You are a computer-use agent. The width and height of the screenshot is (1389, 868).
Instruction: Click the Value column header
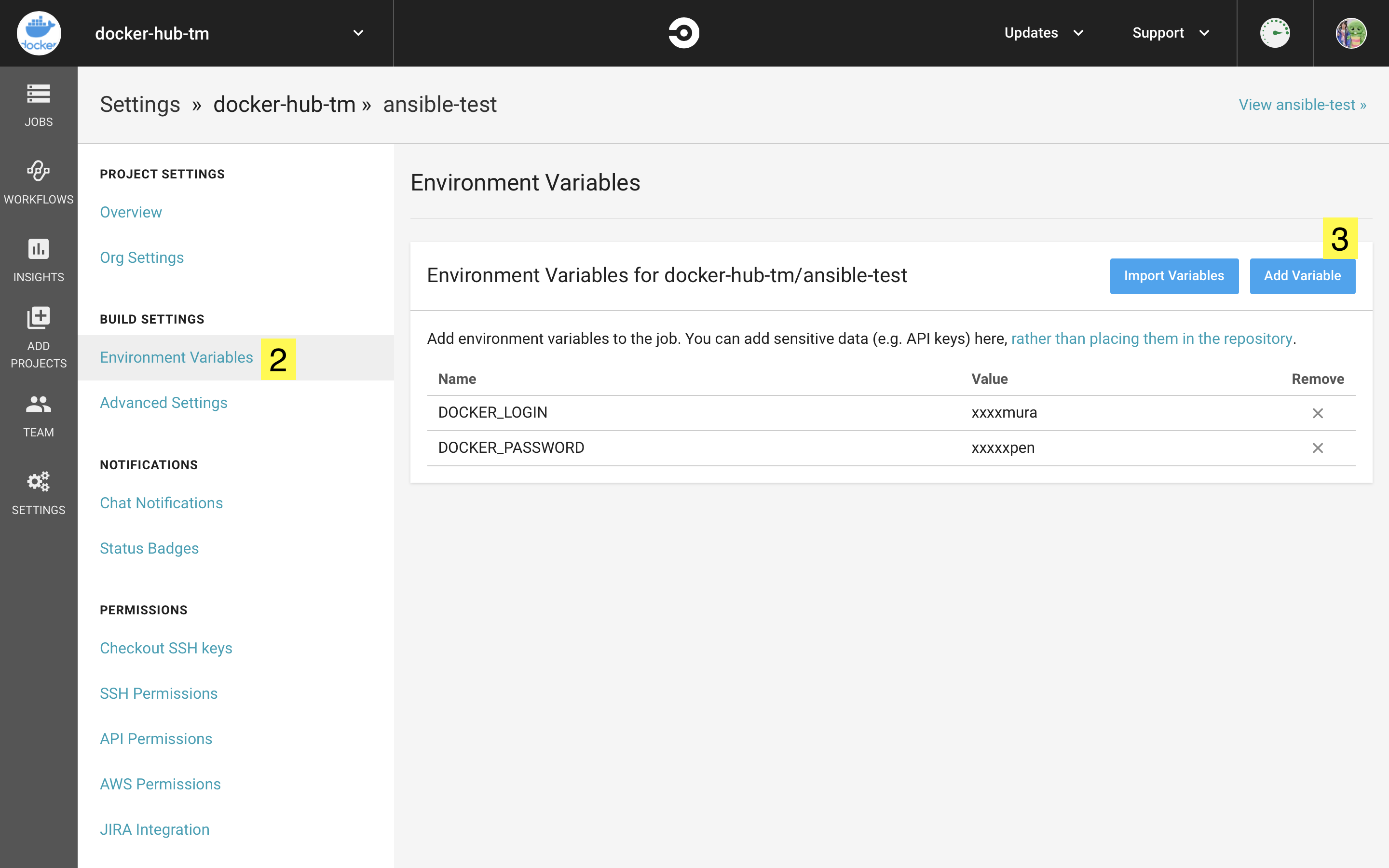[989, 379]
